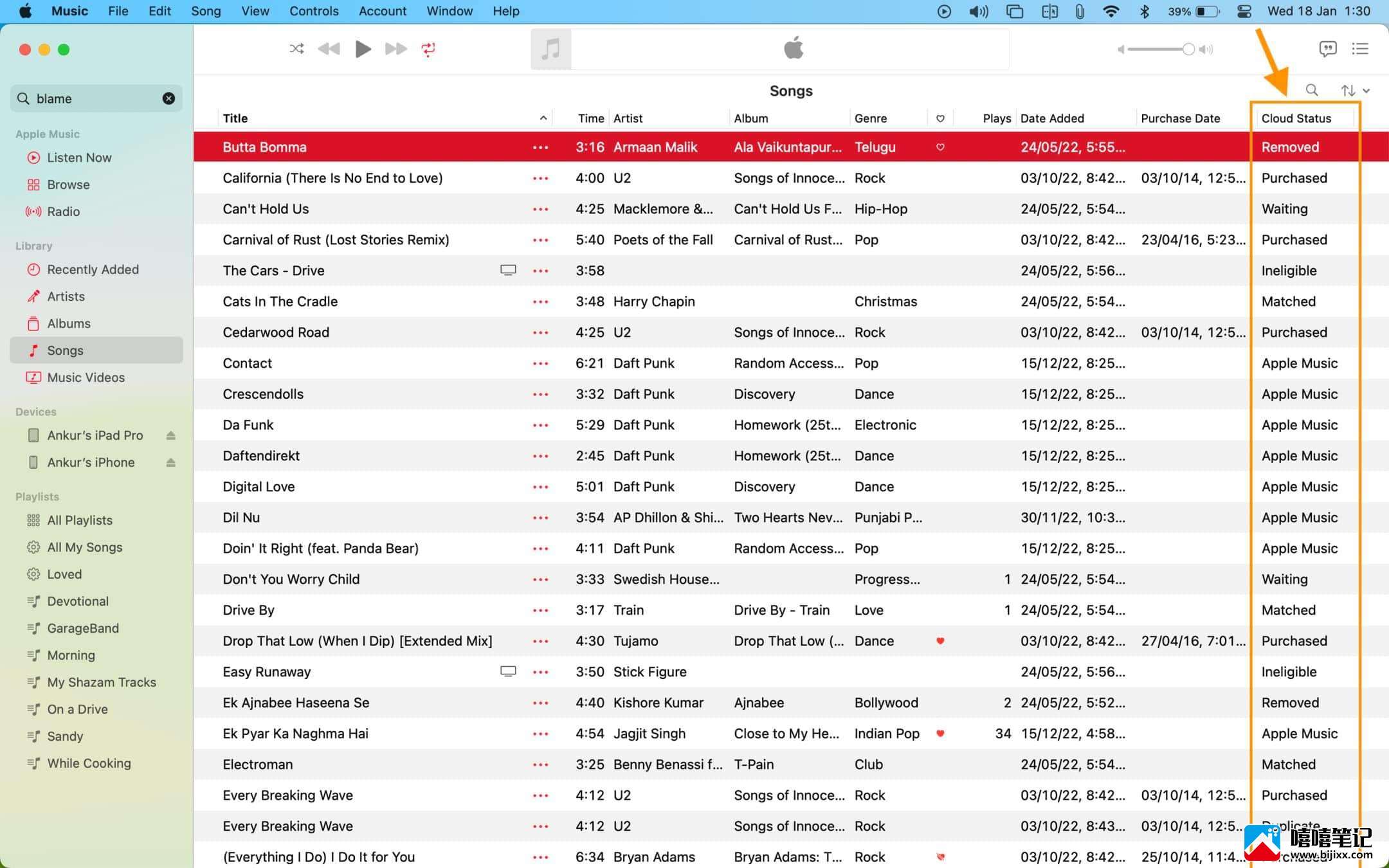Click video icon on The Cars - Drive
1389x868 pixels.
(x=508, y=270)
